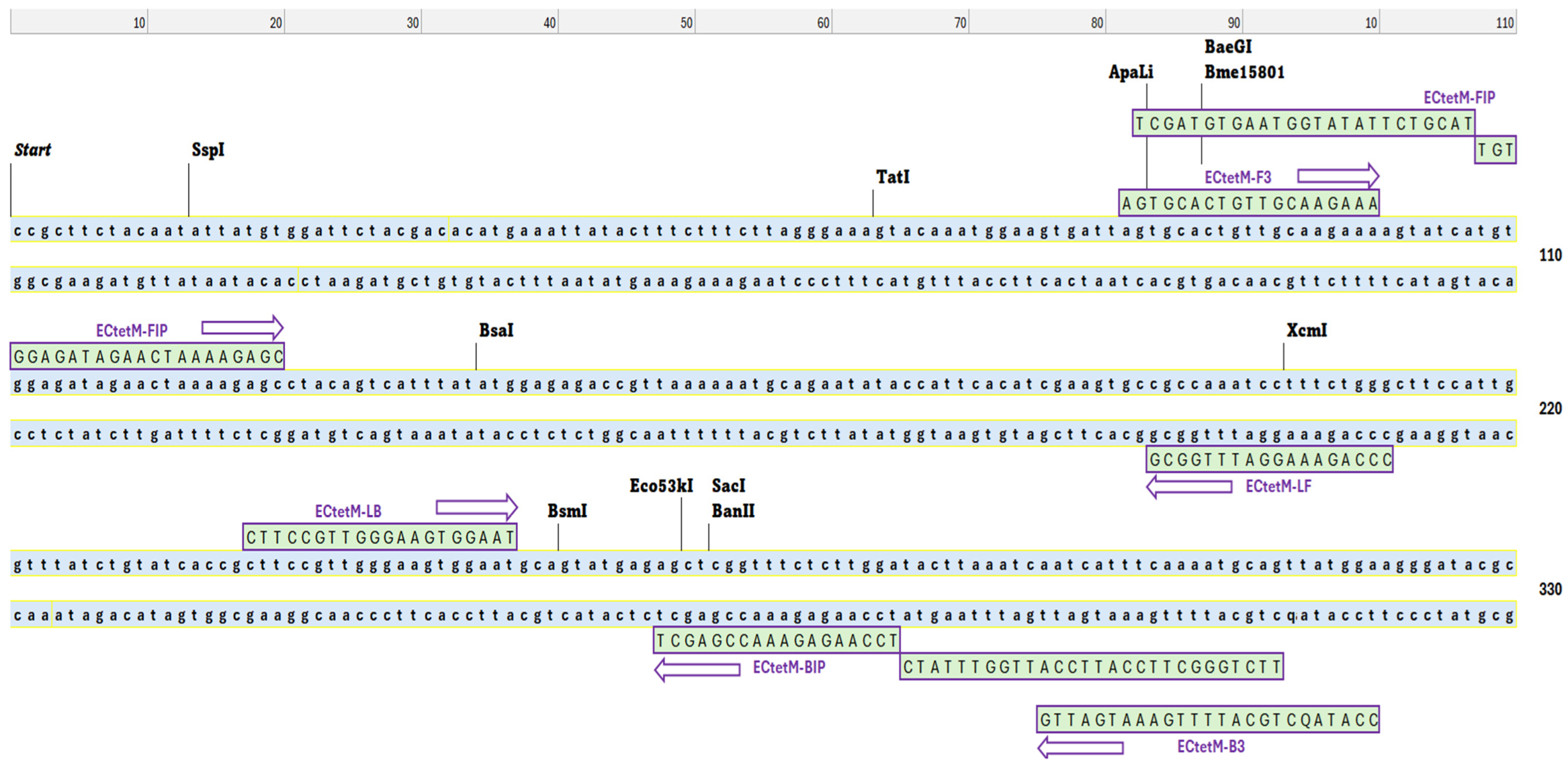Click the BsmI restriction site label
1568x769 pixels.
click(567, 511)
